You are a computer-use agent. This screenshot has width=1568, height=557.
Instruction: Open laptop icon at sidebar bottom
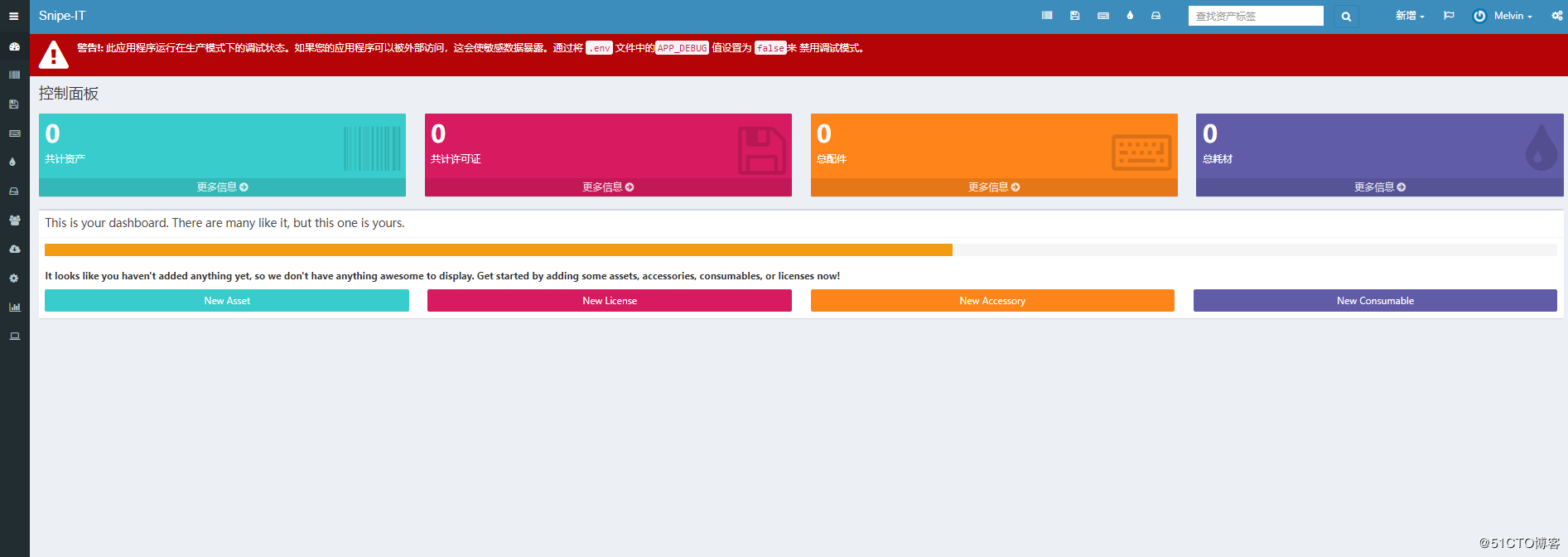click(14, 337)
